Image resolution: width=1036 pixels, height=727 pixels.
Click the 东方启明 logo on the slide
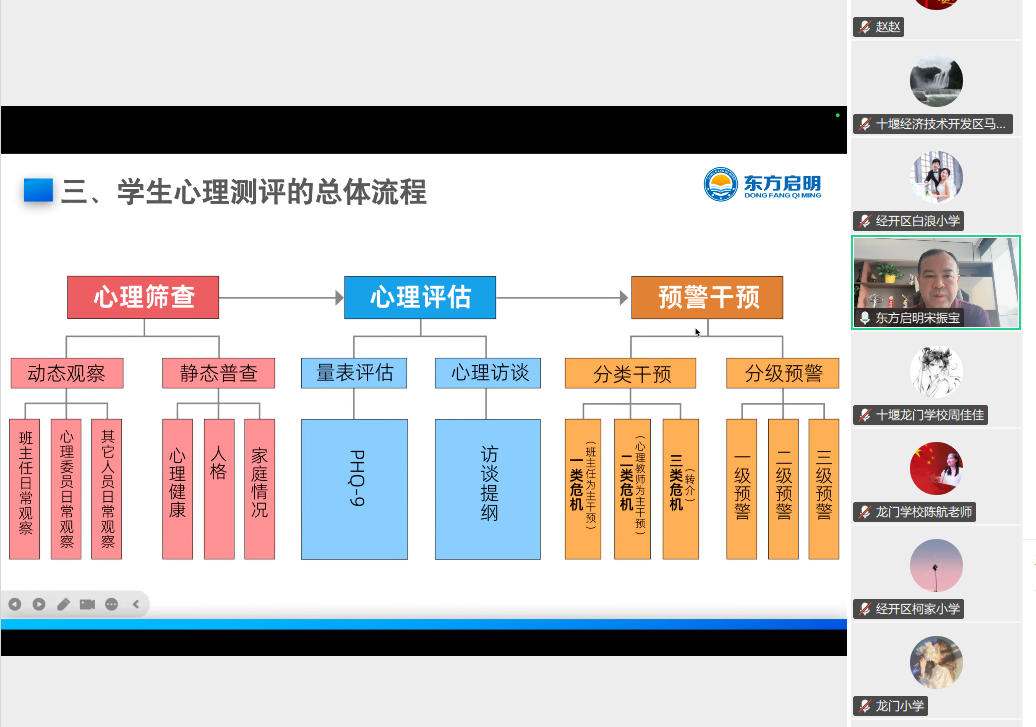coord(762,187)
